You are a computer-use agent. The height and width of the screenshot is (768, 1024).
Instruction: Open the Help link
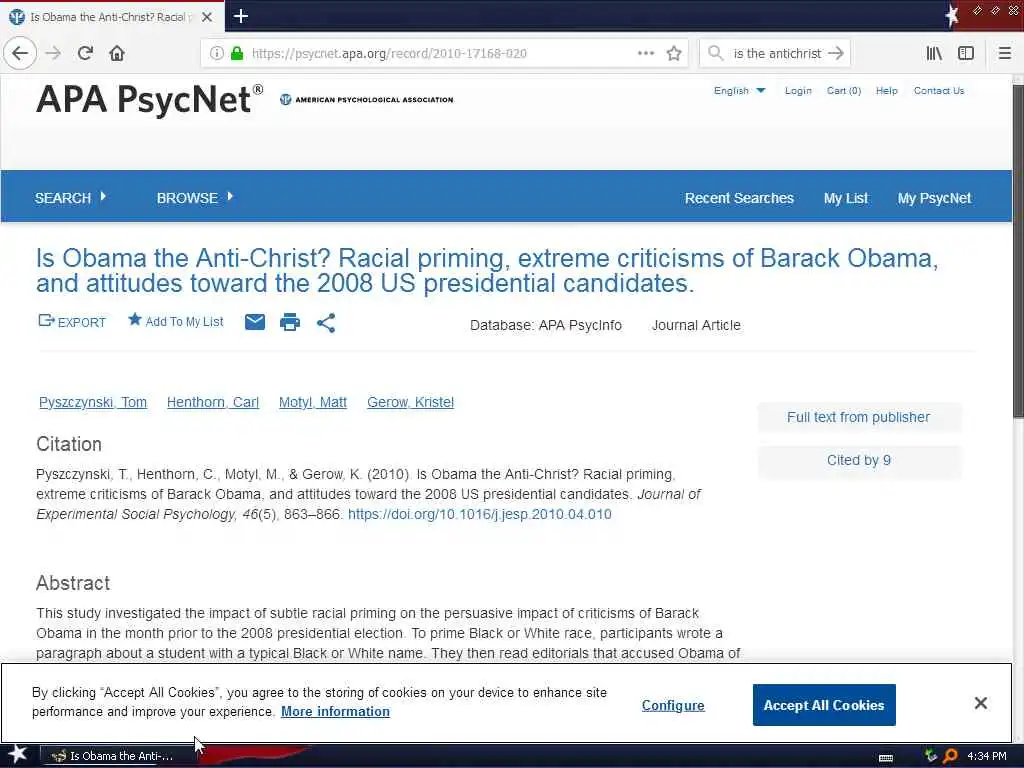pyautogui.click(x=886, y=91)
